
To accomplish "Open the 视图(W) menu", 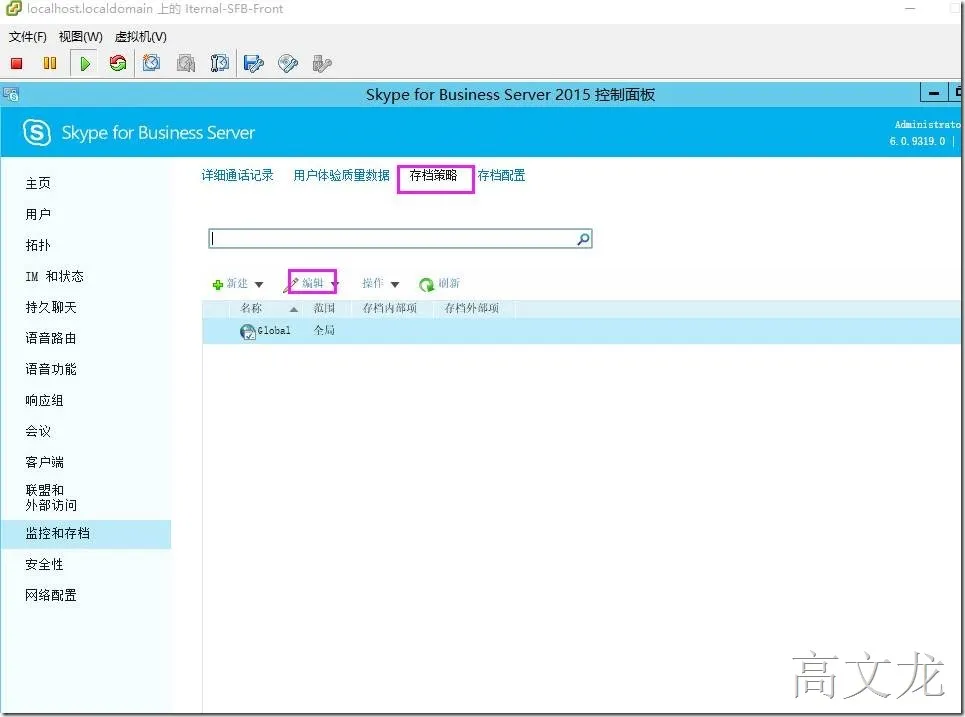I will point(81,37).
